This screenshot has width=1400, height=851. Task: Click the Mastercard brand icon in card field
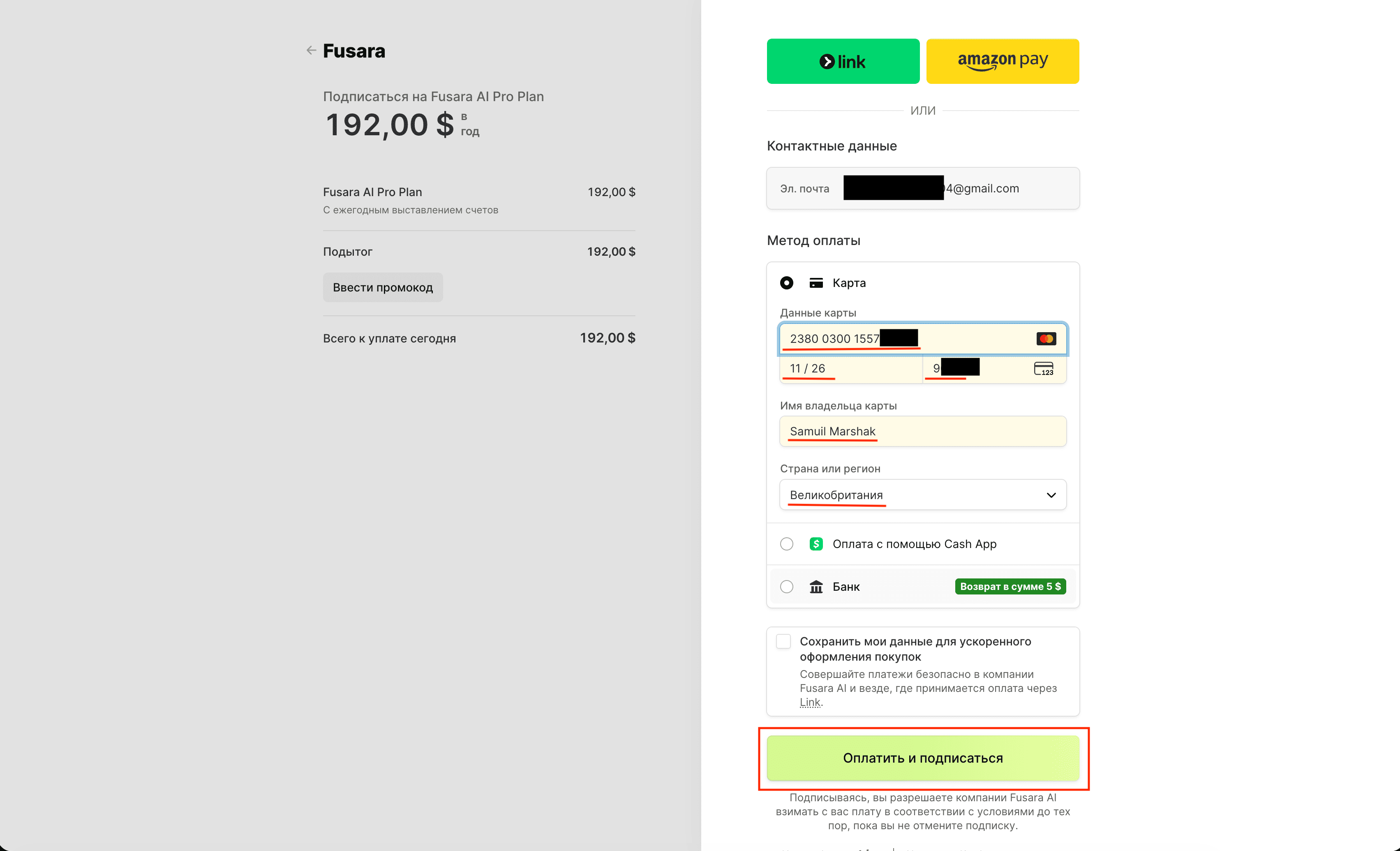coord(1045,339)
